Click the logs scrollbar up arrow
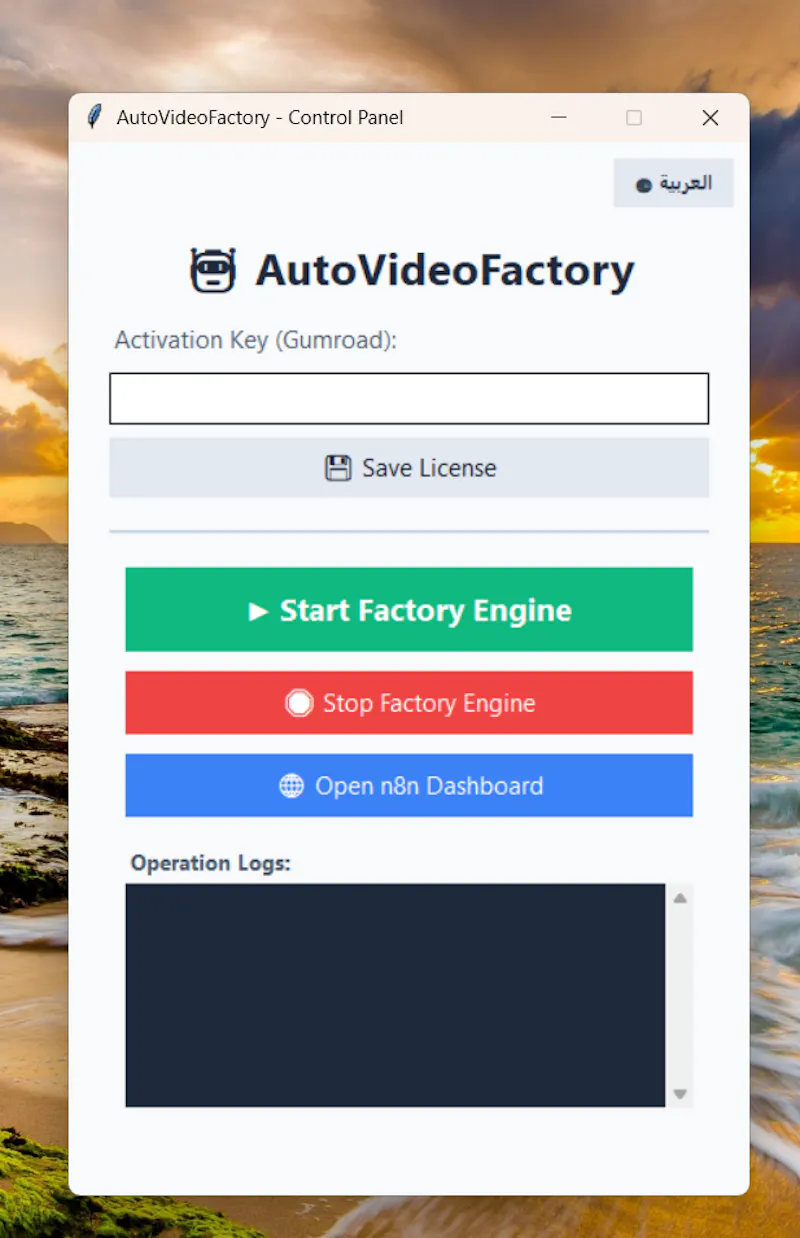800x1238 pixels. [680, 898]
